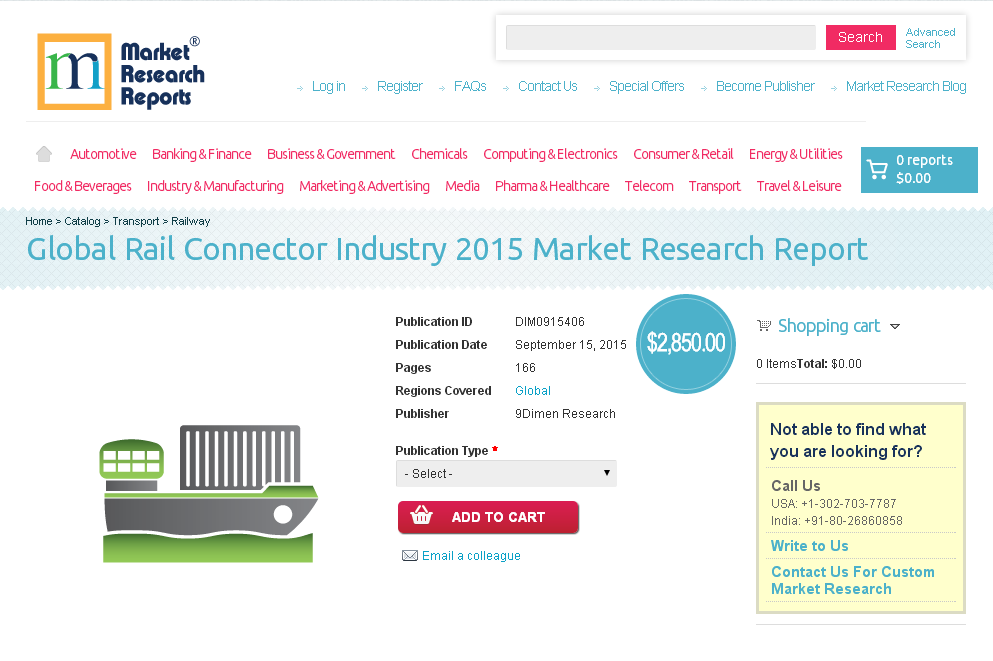Click the date September 15, 2015
Viewport: 993px width, 661px height.
coord(571,344)
